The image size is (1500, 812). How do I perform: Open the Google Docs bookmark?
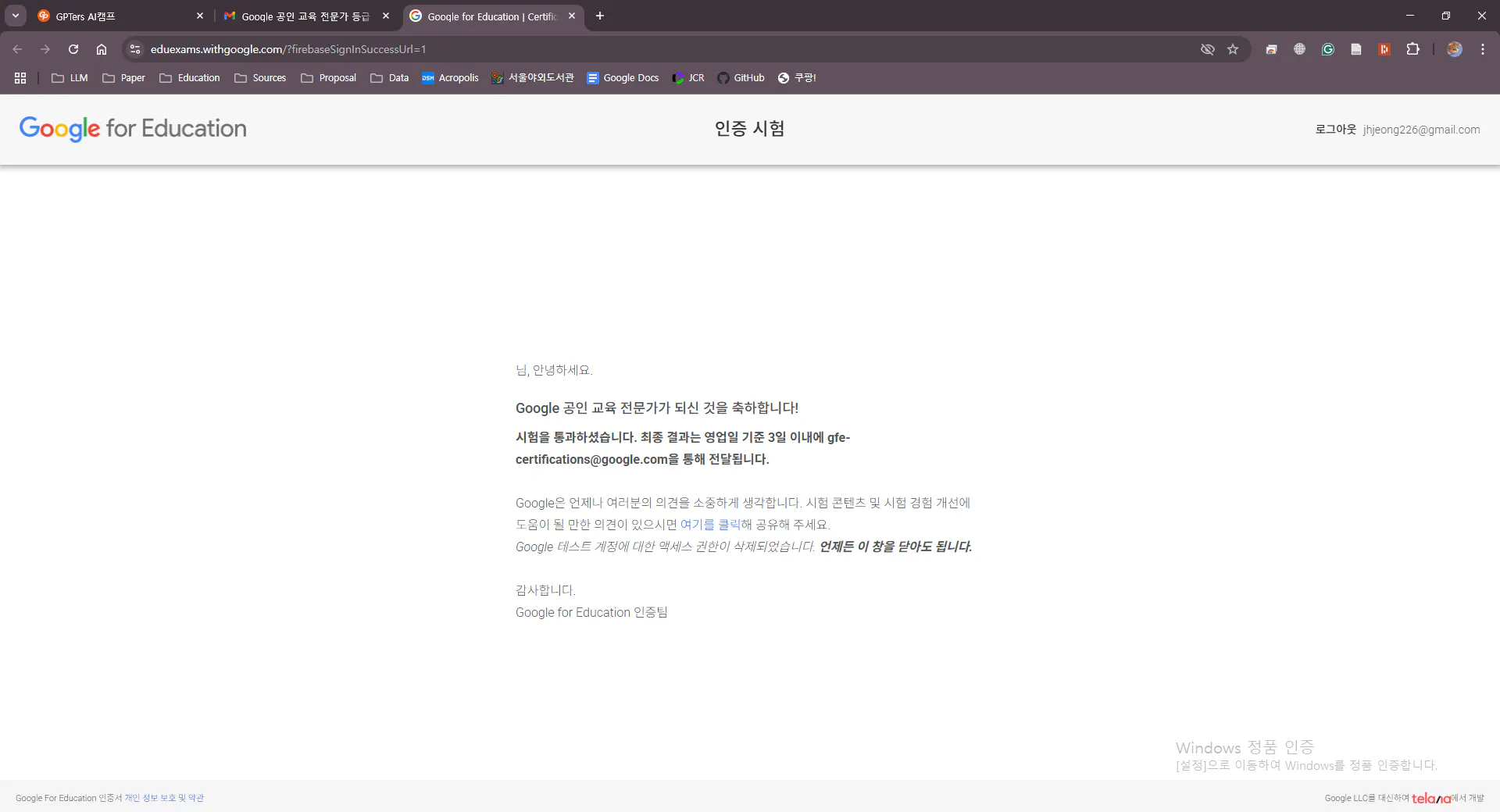[623, 78]
